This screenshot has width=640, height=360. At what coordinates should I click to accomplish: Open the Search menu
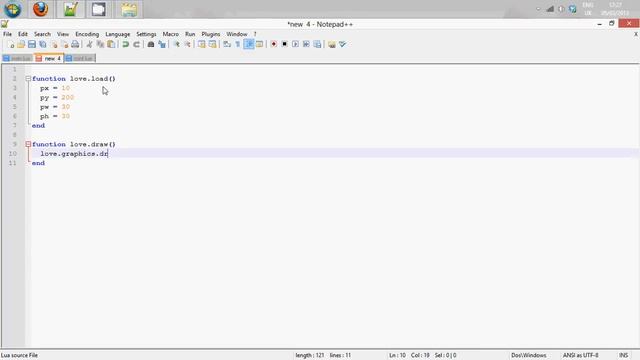coord(42,34)
